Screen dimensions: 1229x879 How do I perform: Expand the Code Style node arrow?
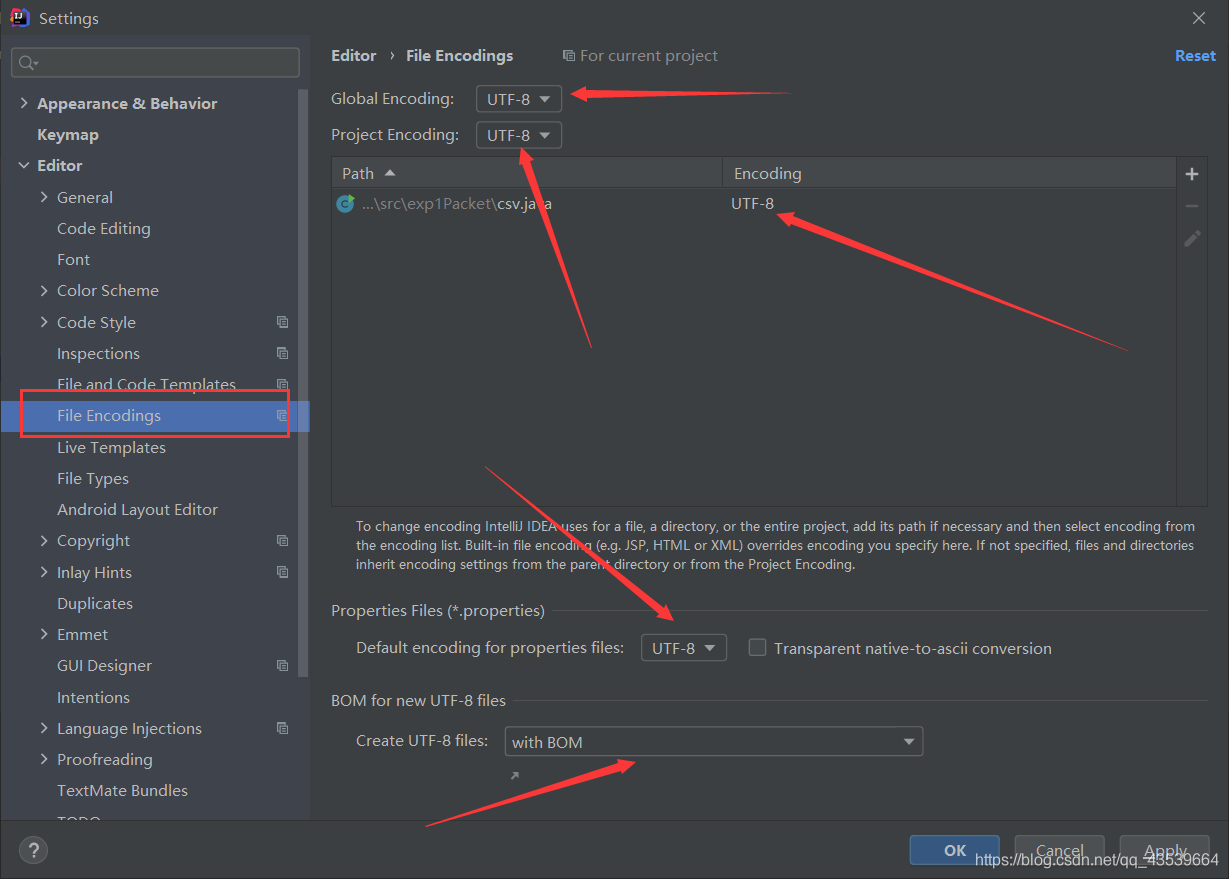coord(44,322)
